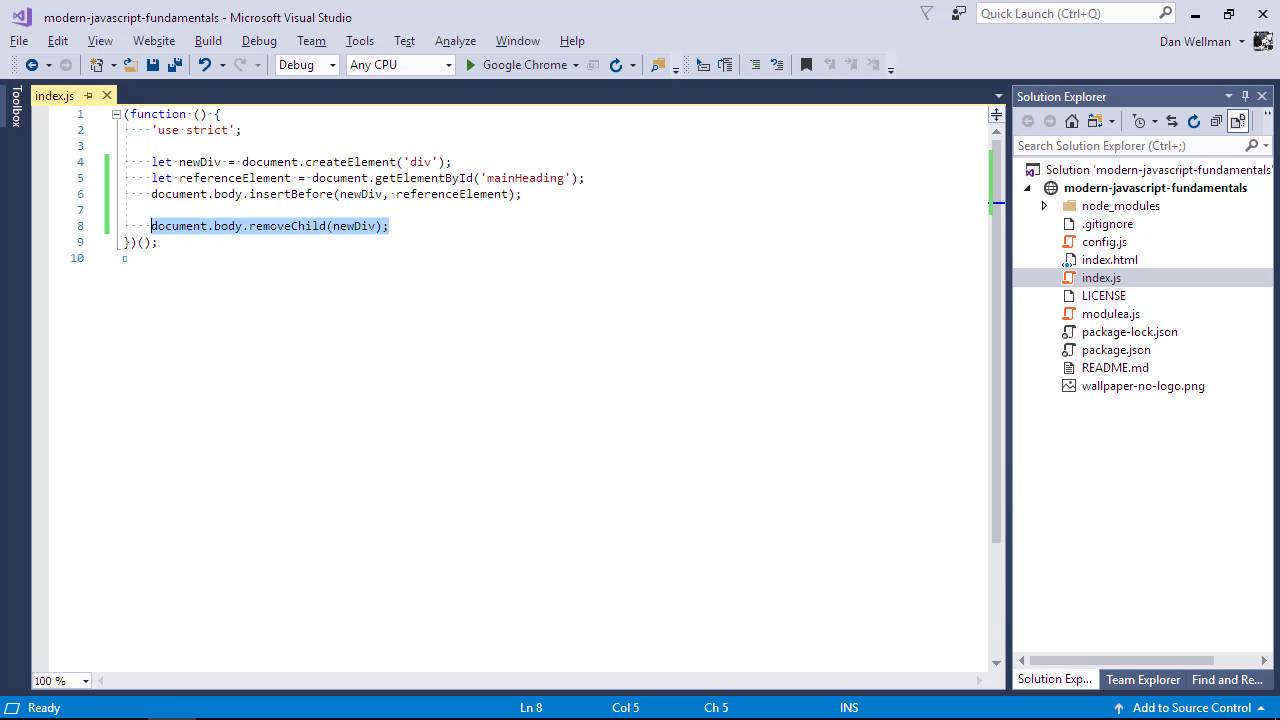Open the Undo history dropdown arrow
The image size is (1280, 720).
(221, 65)
